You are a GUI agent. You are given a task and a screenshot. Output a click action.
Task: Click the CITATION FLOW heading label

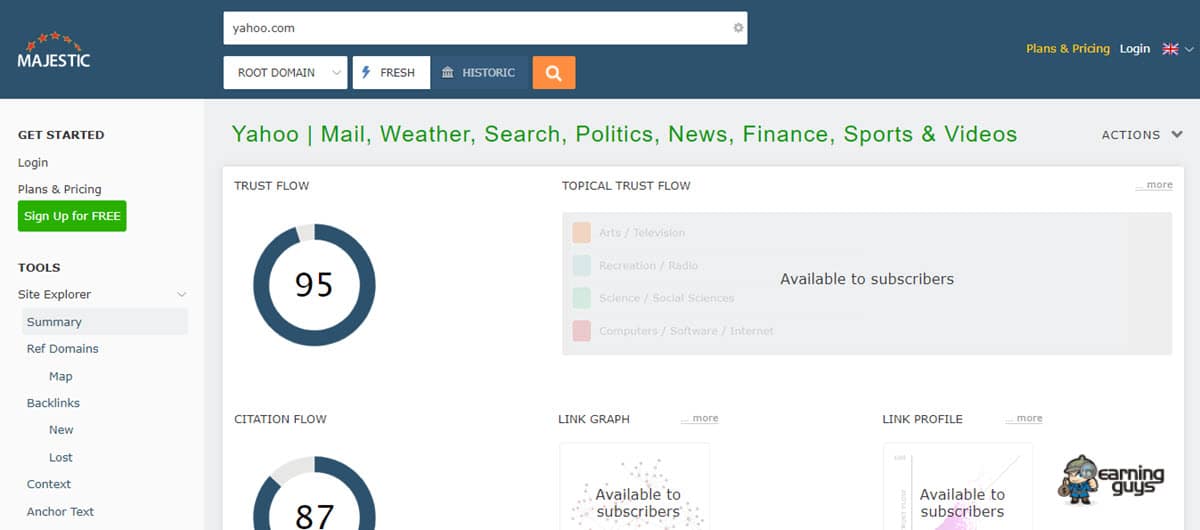coord(280,419)
